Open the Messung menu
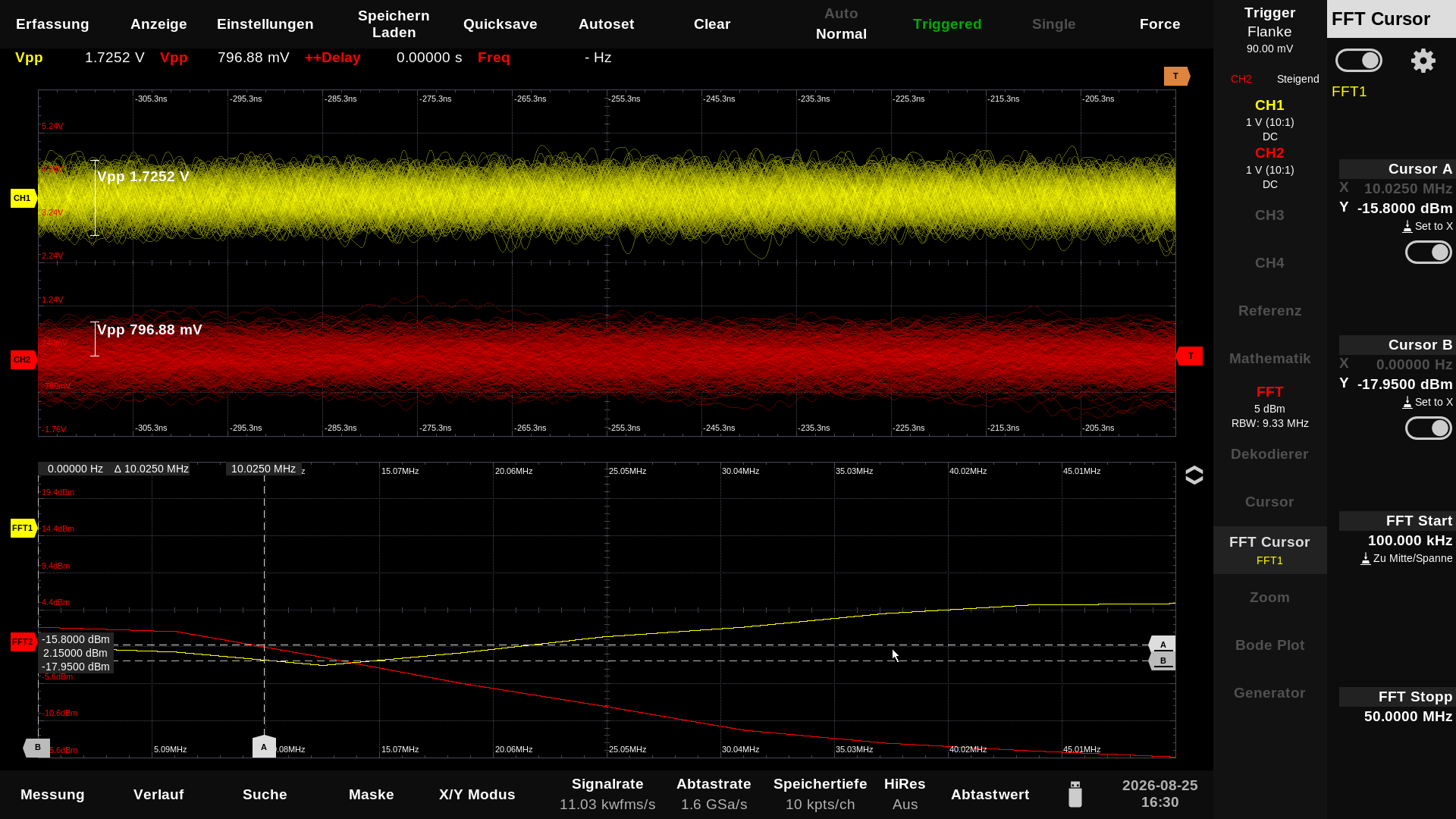This screenshot has height=819, width=1456. (52, 795)
